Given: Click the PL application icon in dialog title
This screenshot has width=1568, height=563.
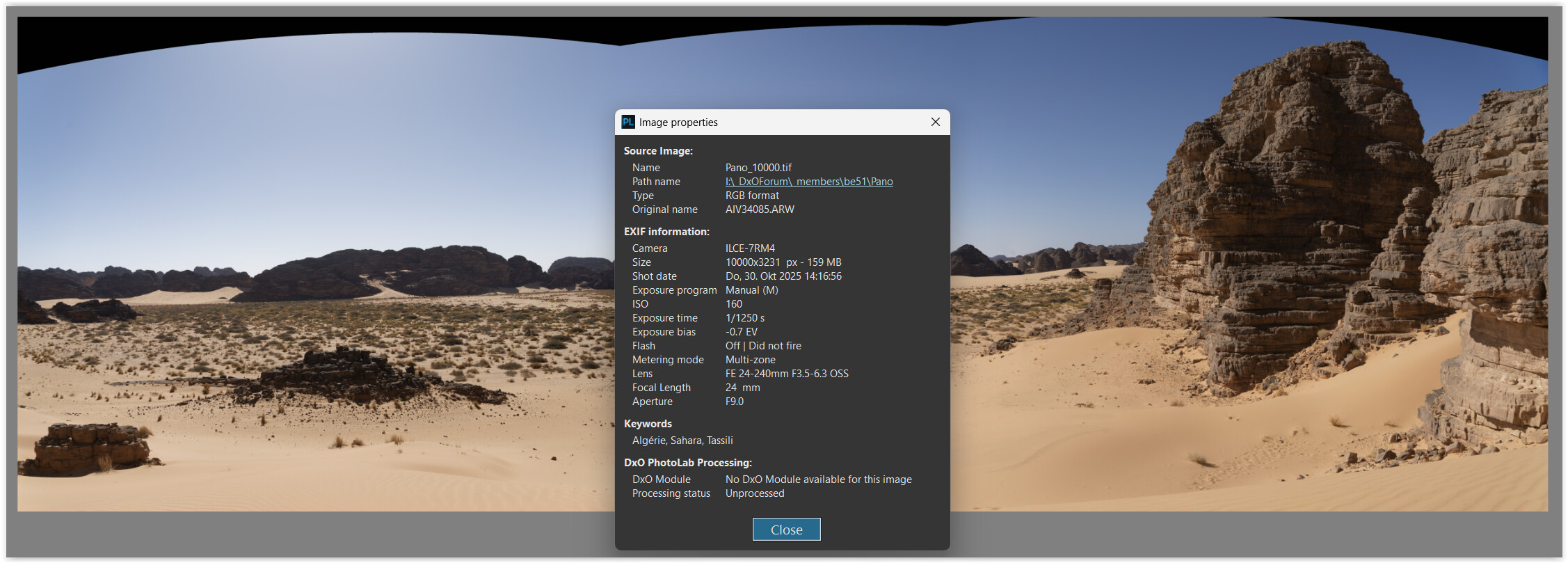Looking at the screenshot, I should coord(627,122).
